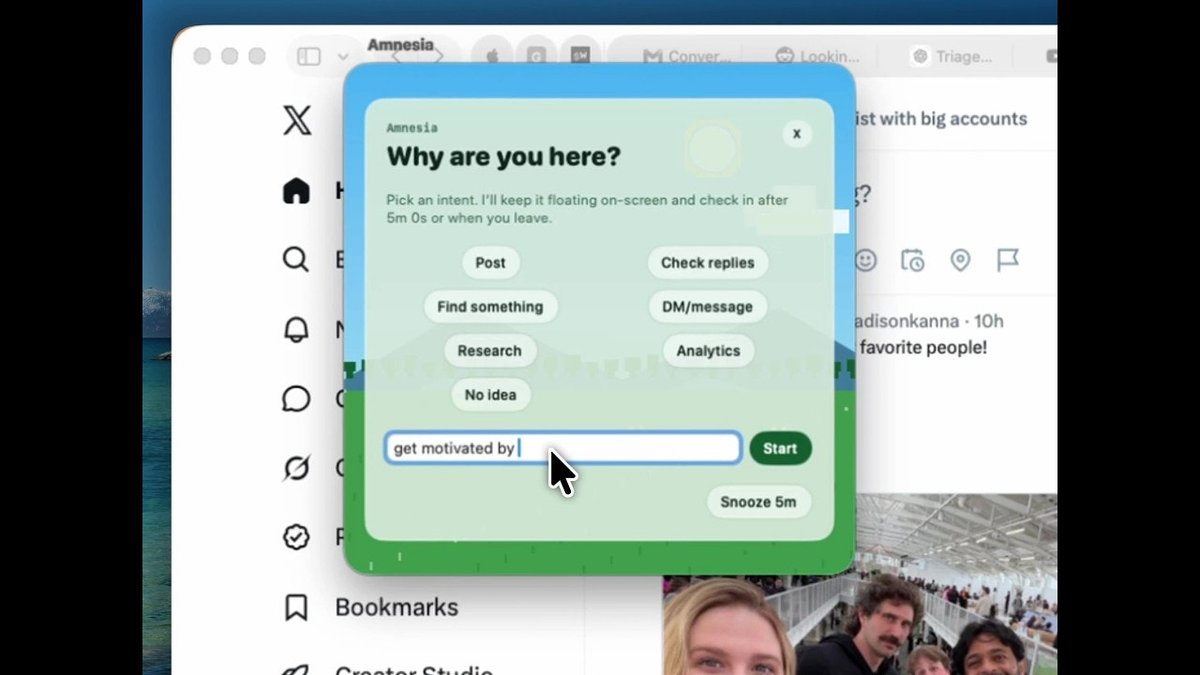This screenshot has height=675, width=1200.
Task: Click the "favorite people!" post text
Action: click(x=923, y=348)
